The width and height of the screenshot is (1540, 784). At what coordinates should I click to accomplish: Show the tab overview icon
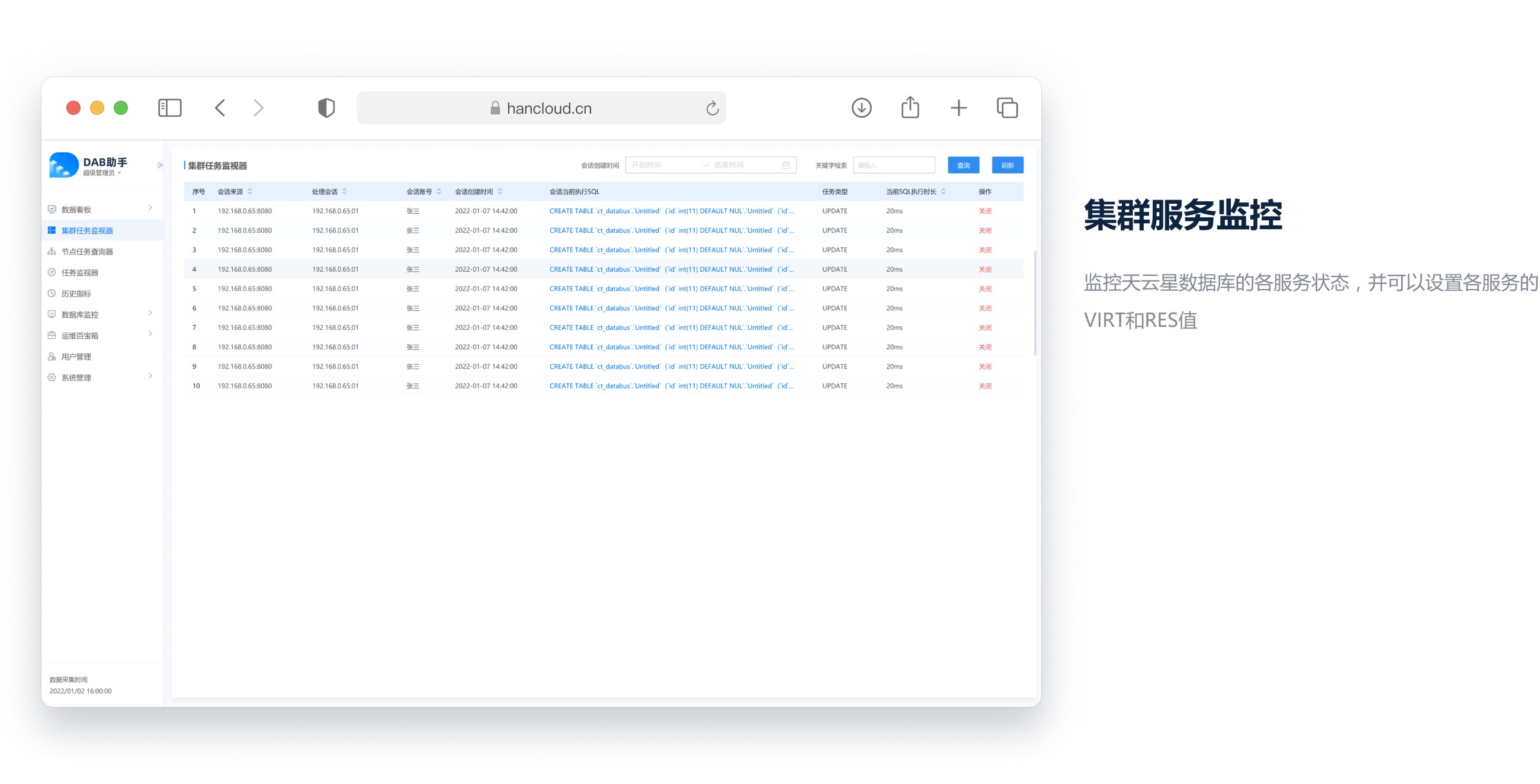1008,108
